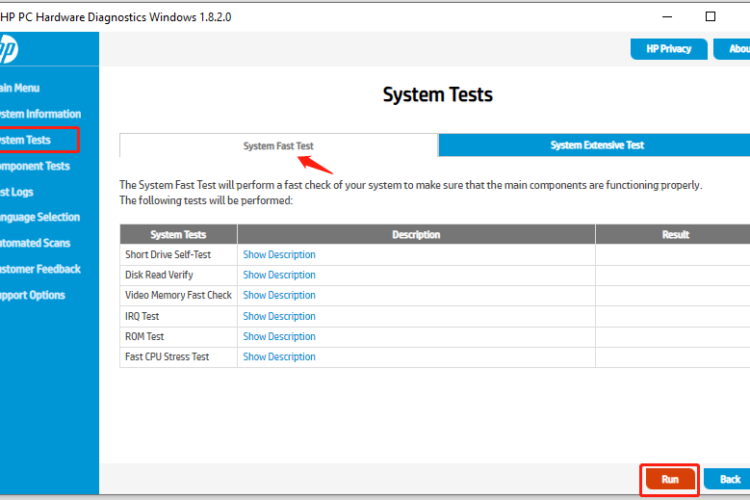Open Test Logs from sidebar

click(22, 192)
